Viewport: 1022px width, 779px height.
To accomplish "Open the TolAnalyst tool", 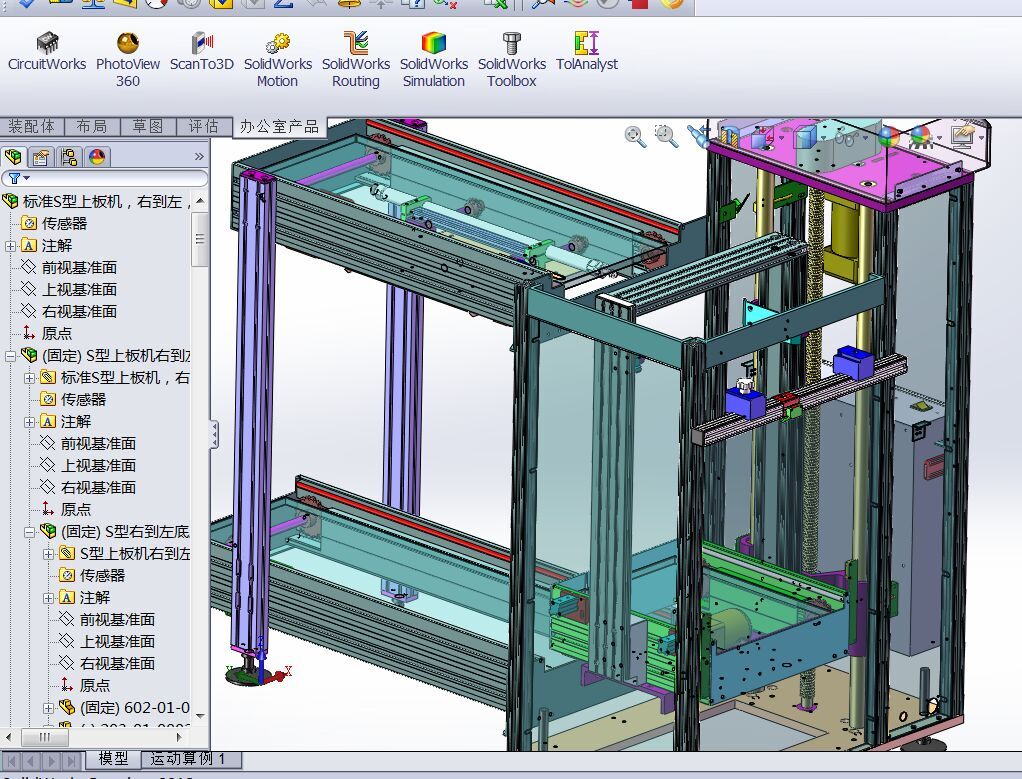I will (587, 53).
